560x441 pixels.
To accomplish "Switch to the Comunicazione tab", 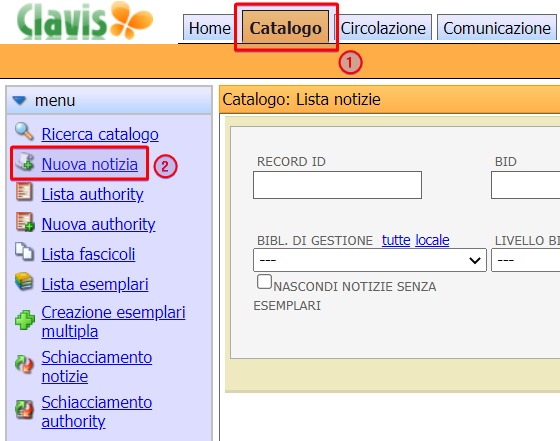I will pyautogui.click(x=496, y=28).
